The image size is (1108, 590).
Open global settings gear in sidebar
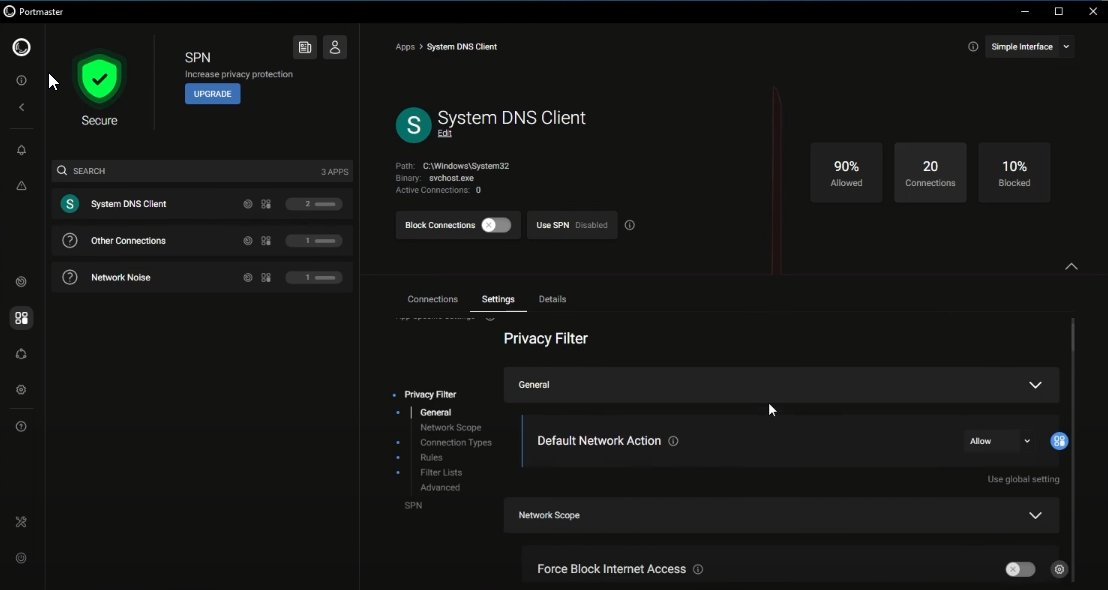tap(21, 390)
